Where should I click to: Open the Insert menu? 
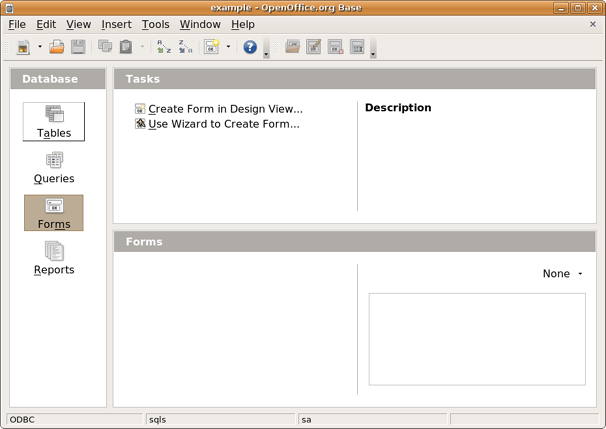tap(116, 24)
